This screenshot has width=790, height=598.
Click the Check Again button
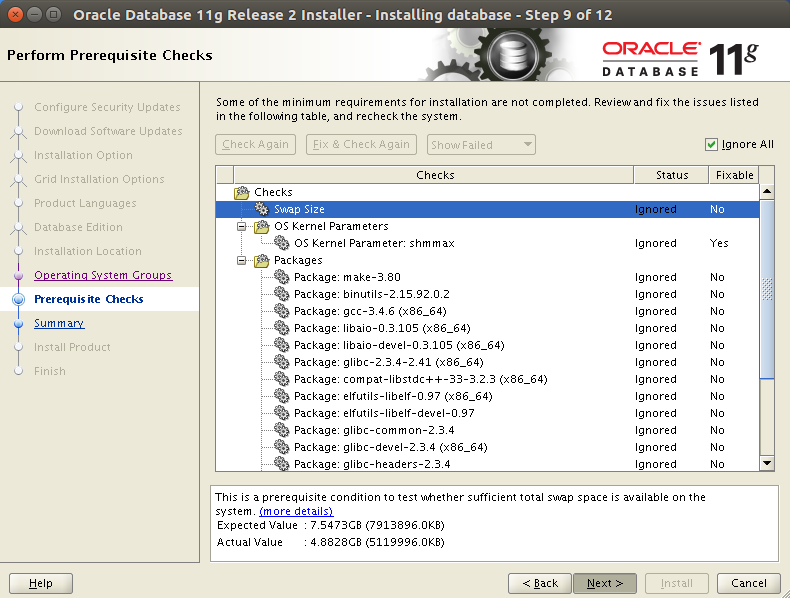[x=255, y=145]
